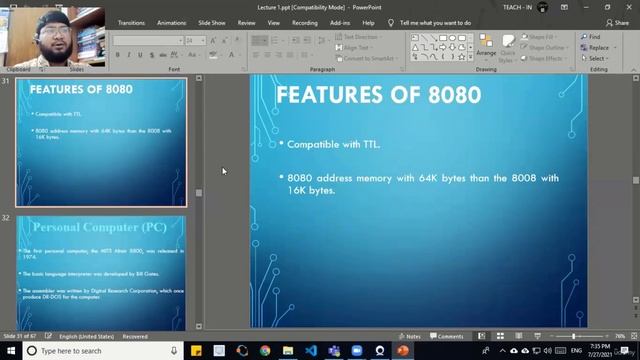Image resolution: width=640 pixels, height=360 pixels.
Task: Click Increase Font Size icon
Action: point(213,40)
